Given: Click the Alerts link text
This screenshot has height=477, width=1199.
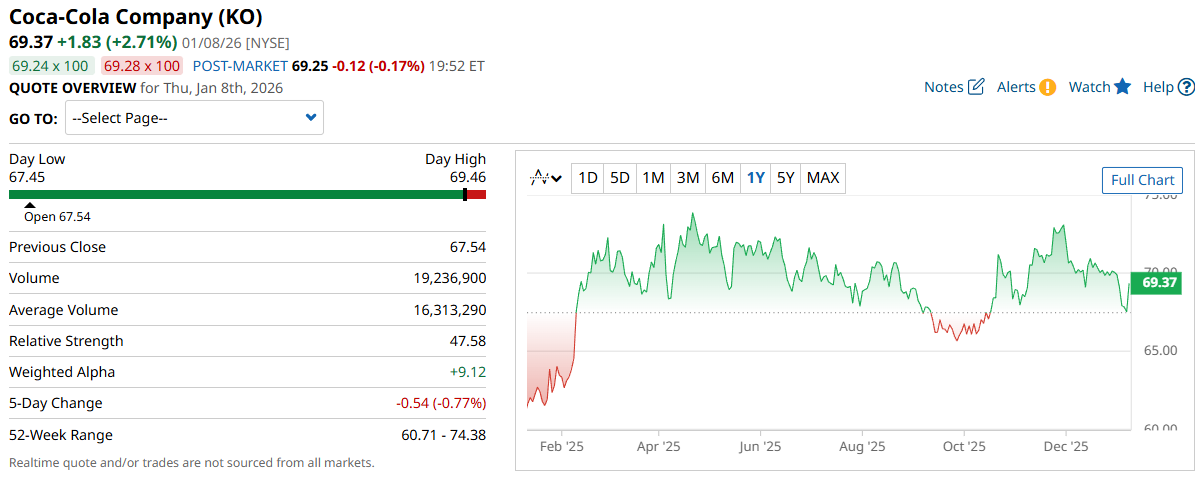Looking at the screenshot, I should tap(1016, 87).
